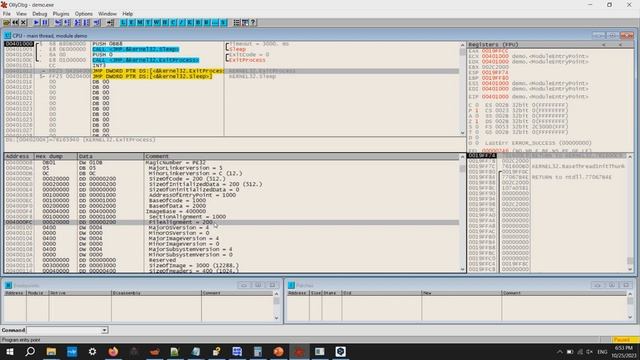Image resolution: width=640 pixels, height=360 pixels.
Task: Show Windows list with W button
Action: pos(156,22)
